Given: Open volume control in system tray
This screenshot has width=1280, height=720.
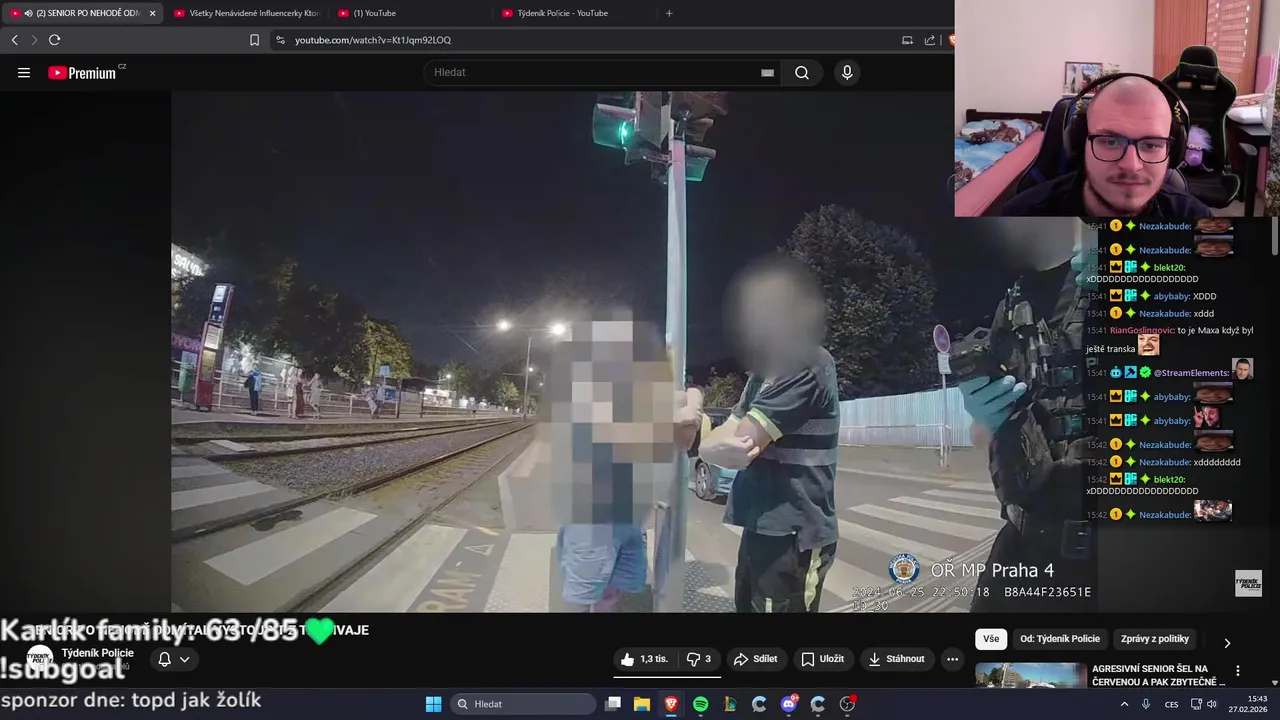Looking at the screenshot, I should click(x=1212, y=704).
